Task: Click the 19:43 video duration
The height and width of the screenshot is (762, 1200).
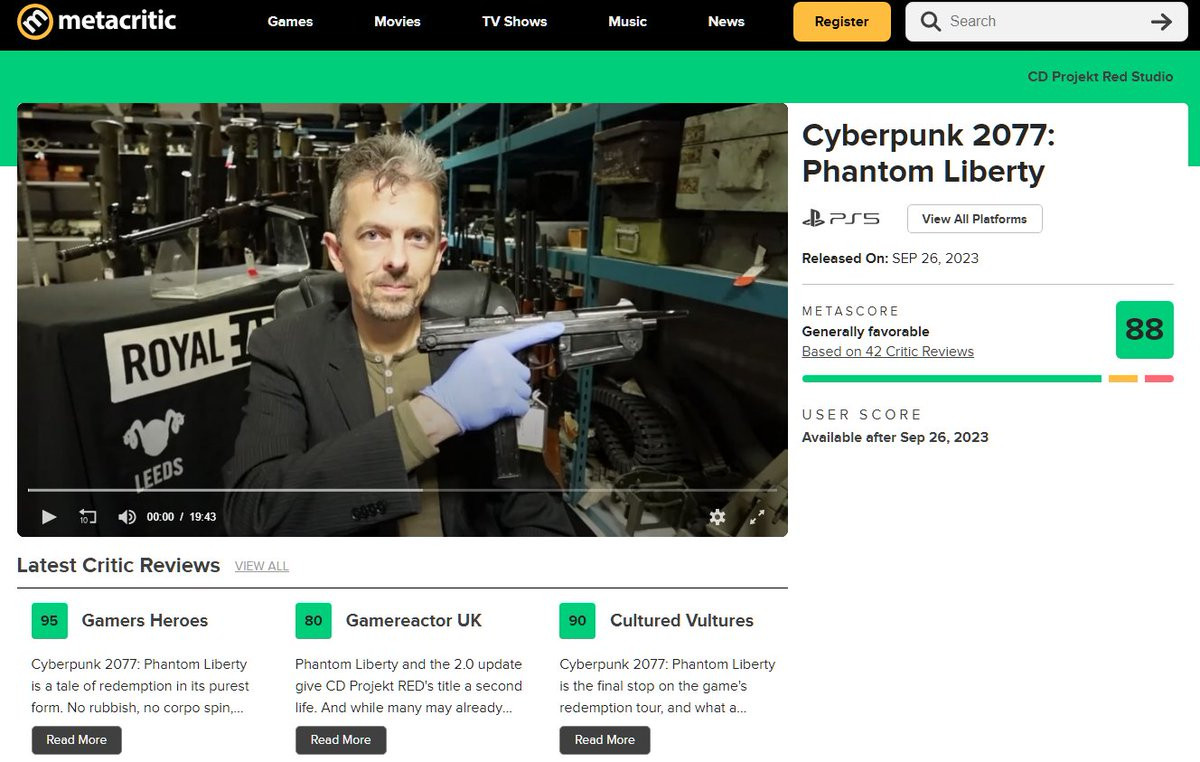Action: 203,517
